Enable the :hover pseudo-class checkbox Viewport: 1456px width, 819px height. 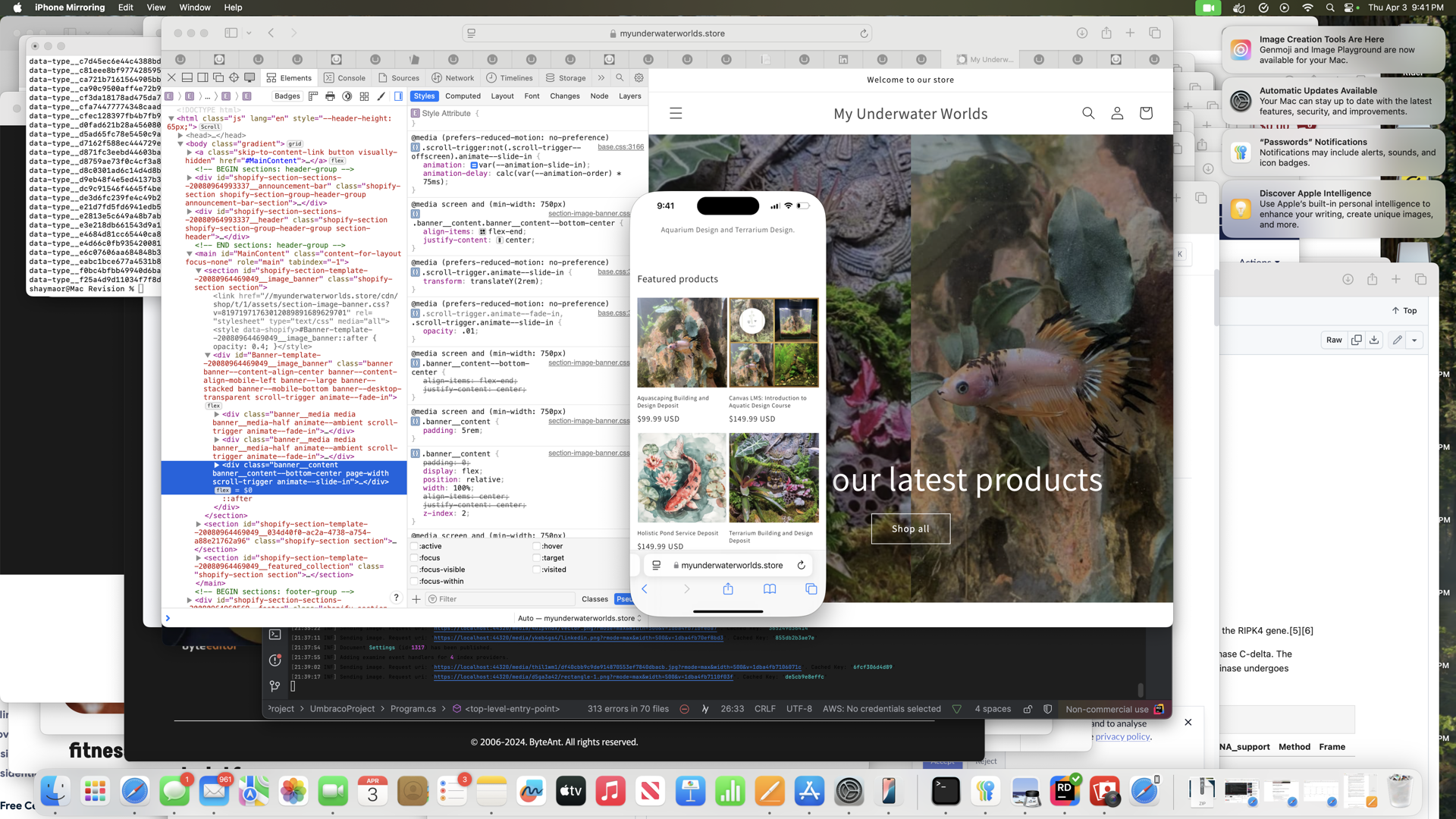point(537,546)
